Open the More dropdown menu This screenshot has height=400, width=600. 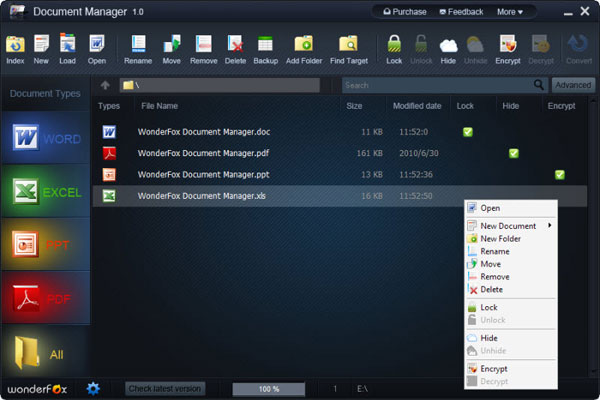[510, 12]
